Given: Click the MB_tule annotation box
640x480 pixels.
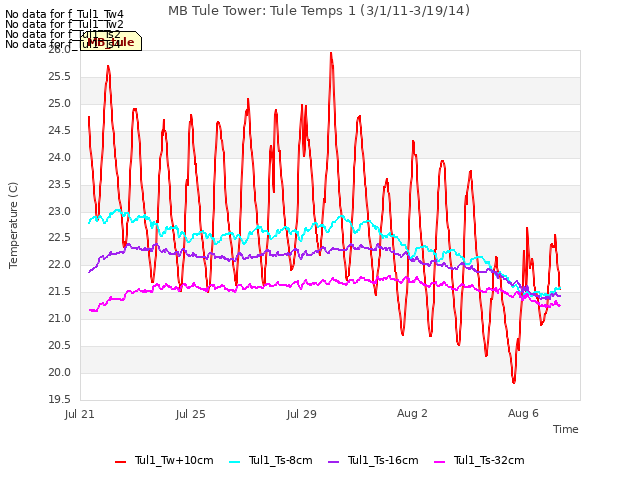Looking at the screenshot, I should pos(111,41).
